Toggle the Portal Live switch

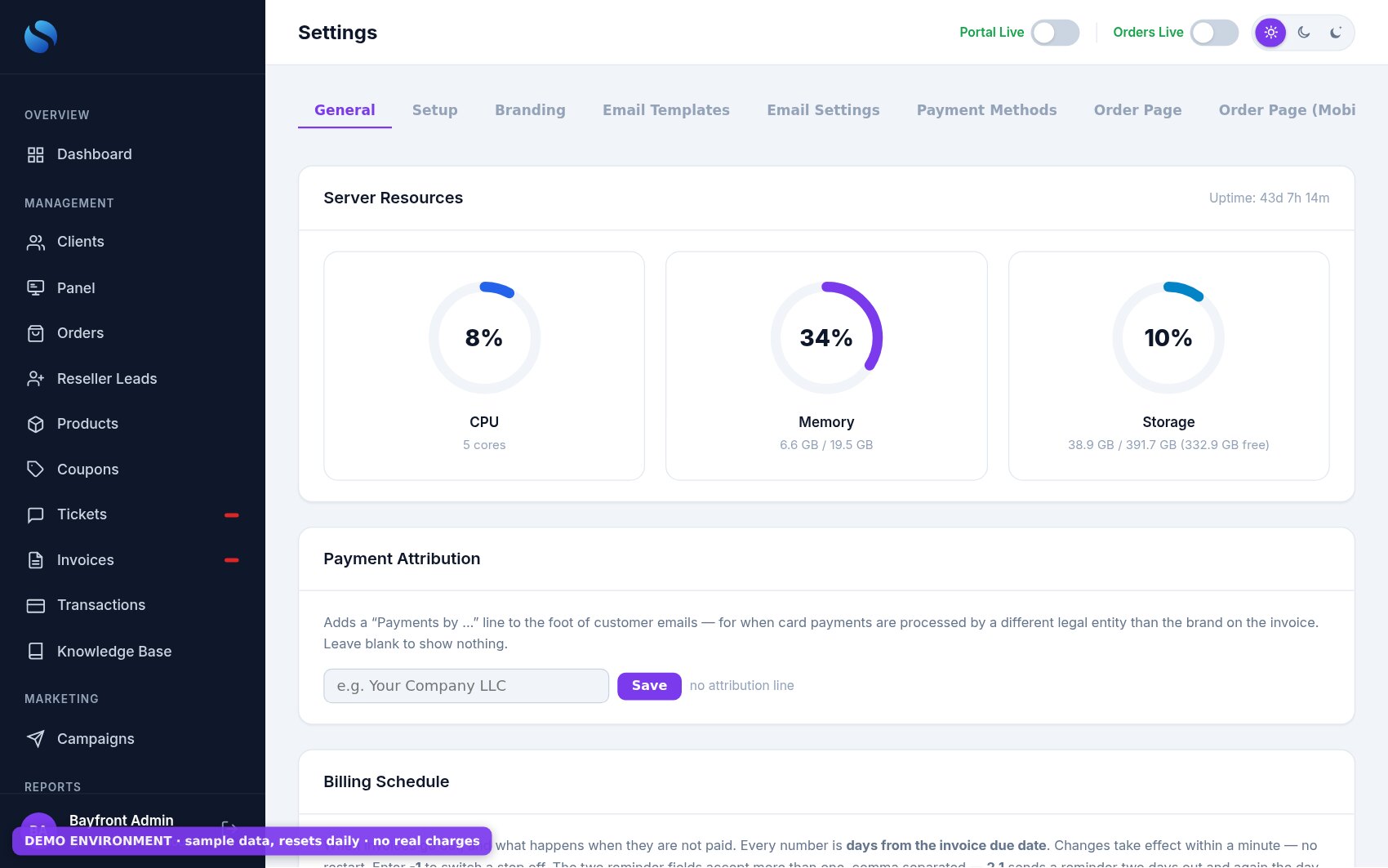click(1055, 33)
